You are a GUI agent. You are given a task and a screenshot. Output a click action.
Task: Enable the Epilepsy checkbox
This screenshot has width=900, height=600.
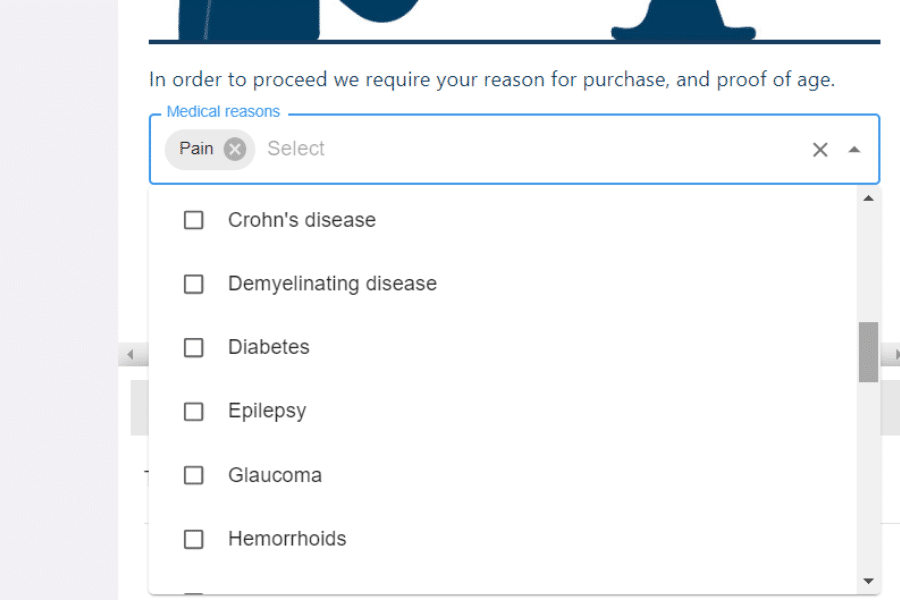point(193,411)
